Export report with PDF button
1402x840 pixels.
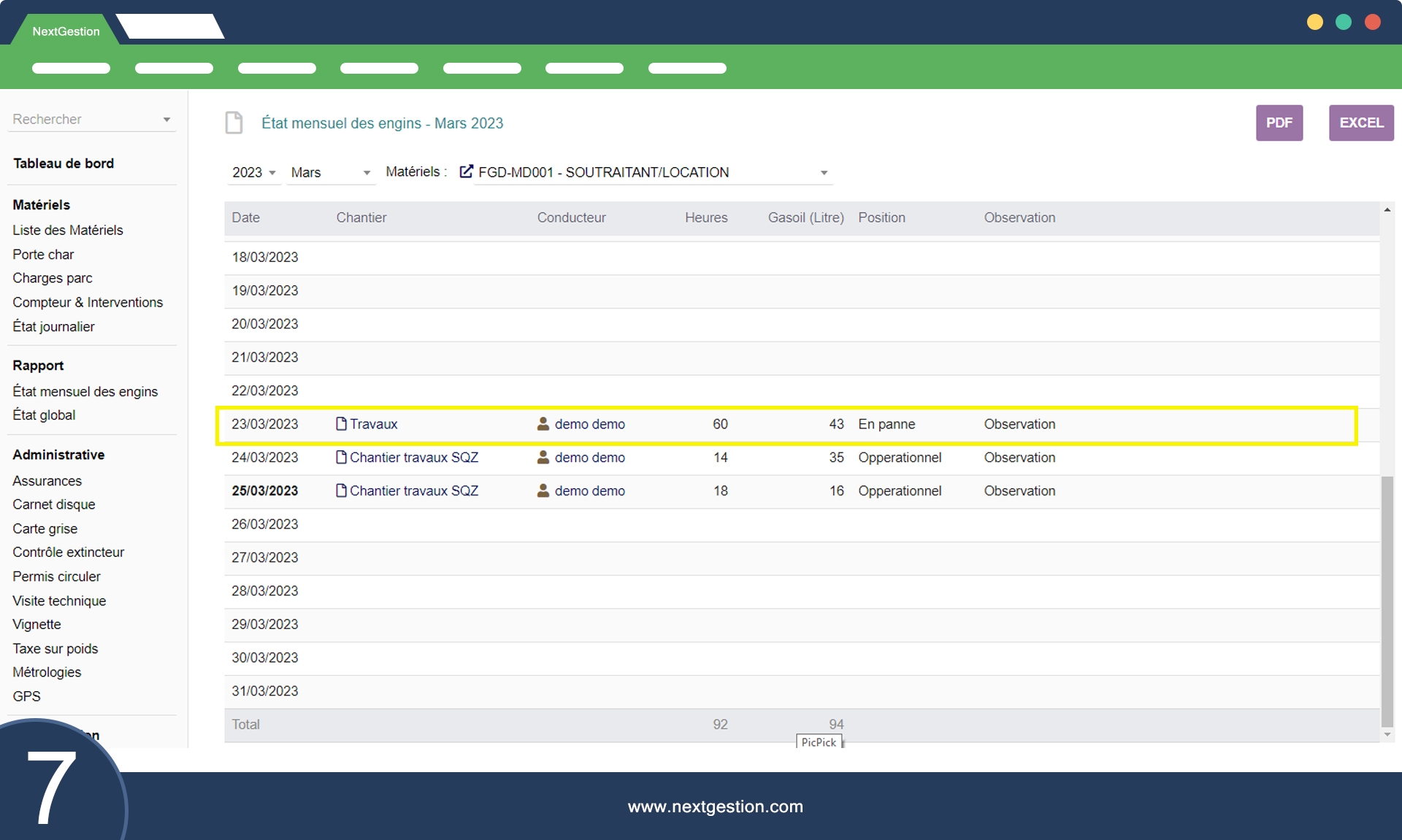(1279, 123)
